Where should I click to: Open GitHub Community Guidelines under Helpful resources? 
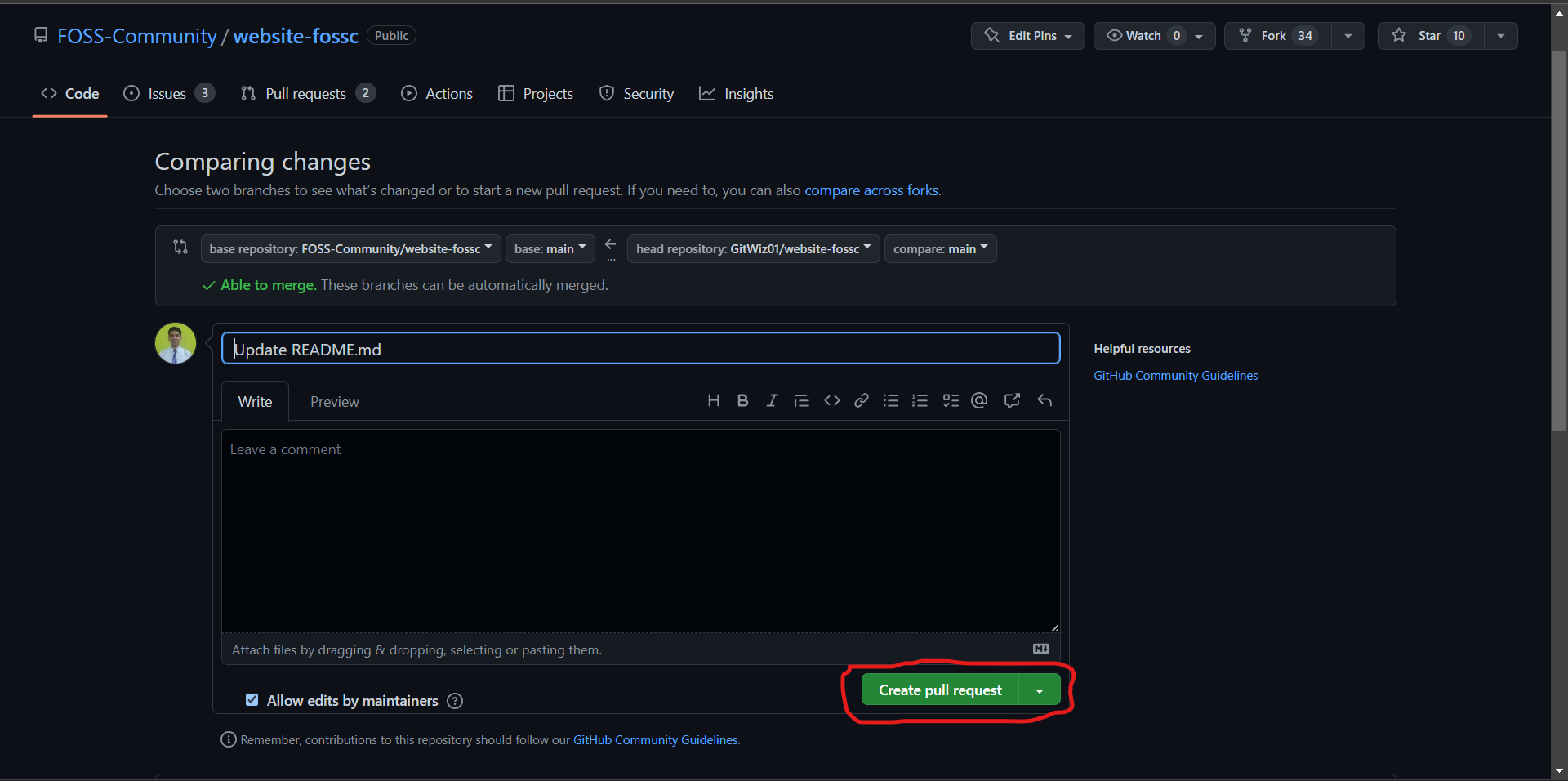coord(1175,376)
